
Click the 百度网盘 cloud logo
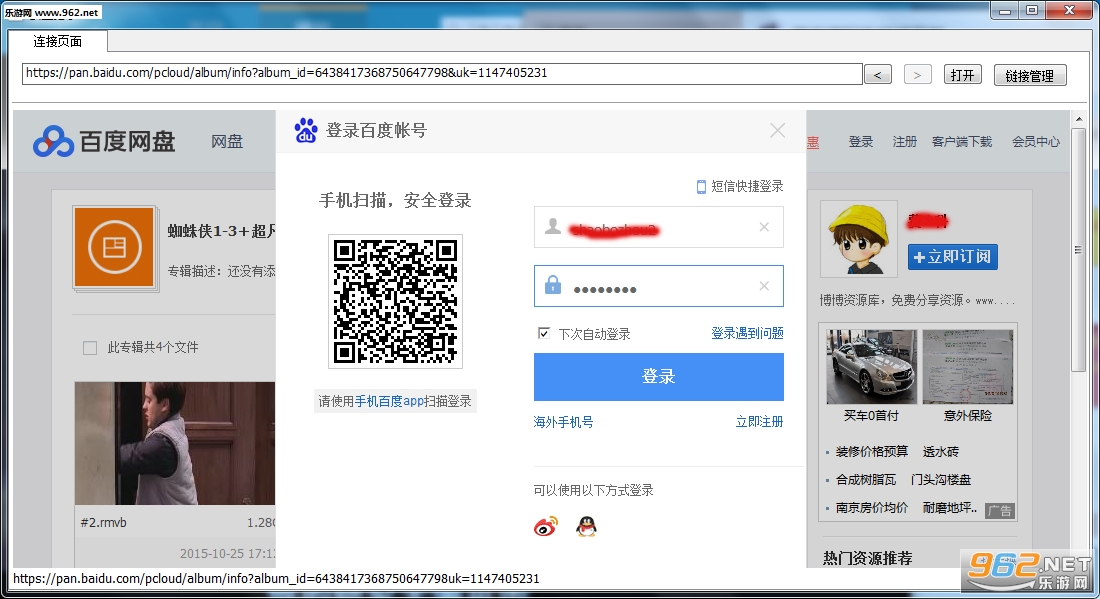(x=53, y=142)
